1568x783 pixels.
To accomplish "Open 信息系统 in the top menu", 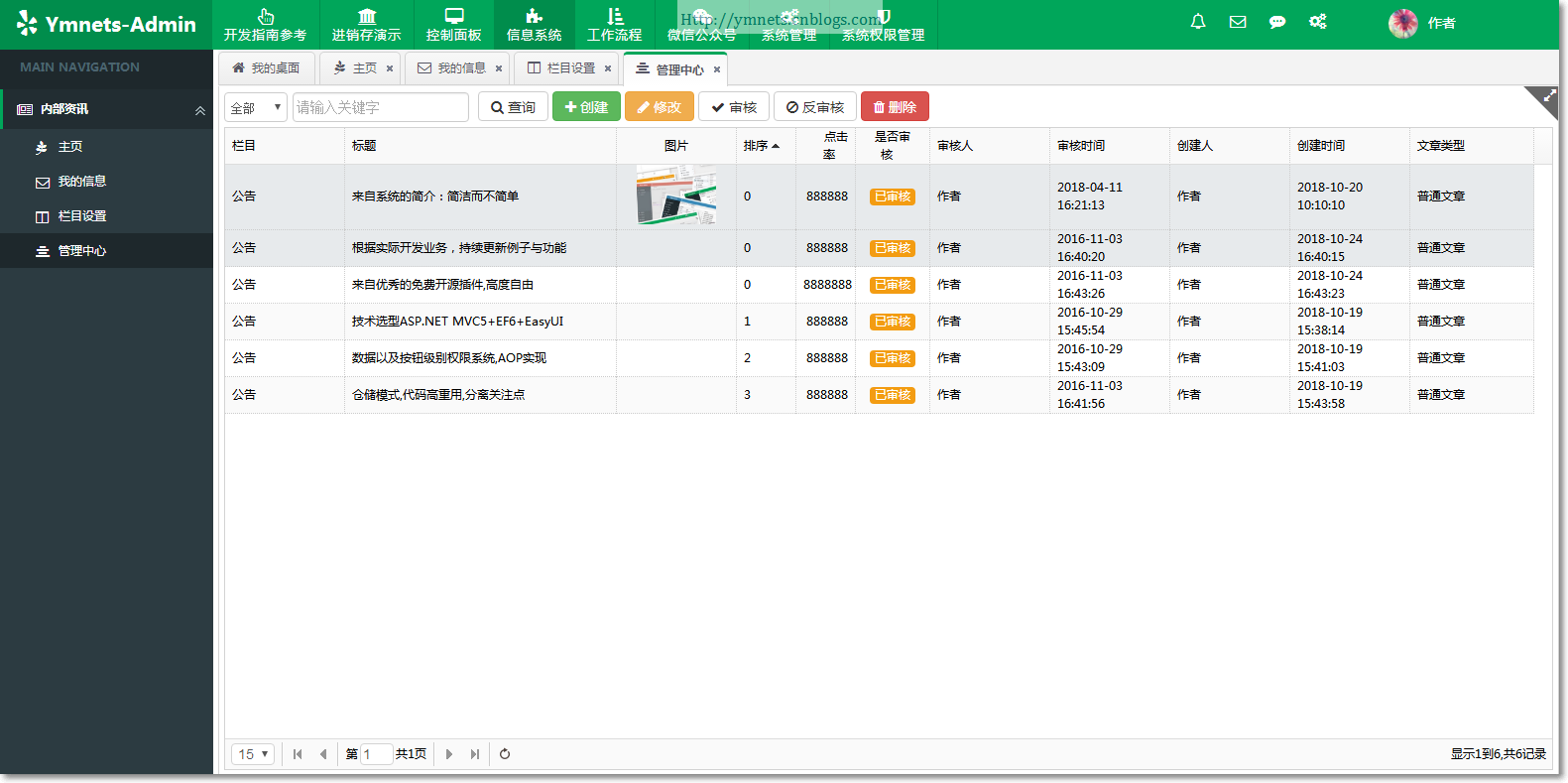I will 535,25.
